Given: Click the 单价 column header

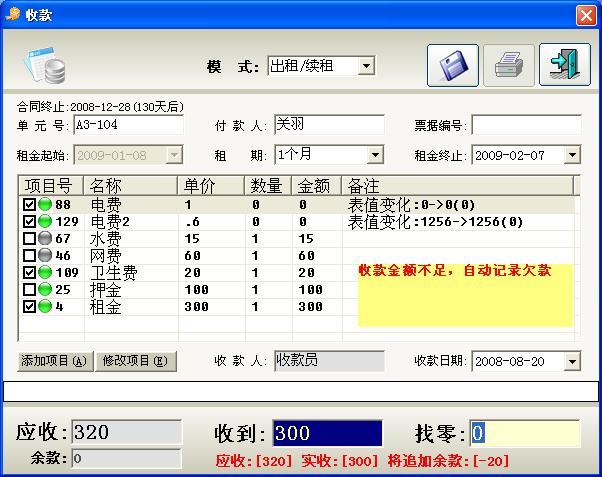Looking at the screenshot, I should [211, 186].
